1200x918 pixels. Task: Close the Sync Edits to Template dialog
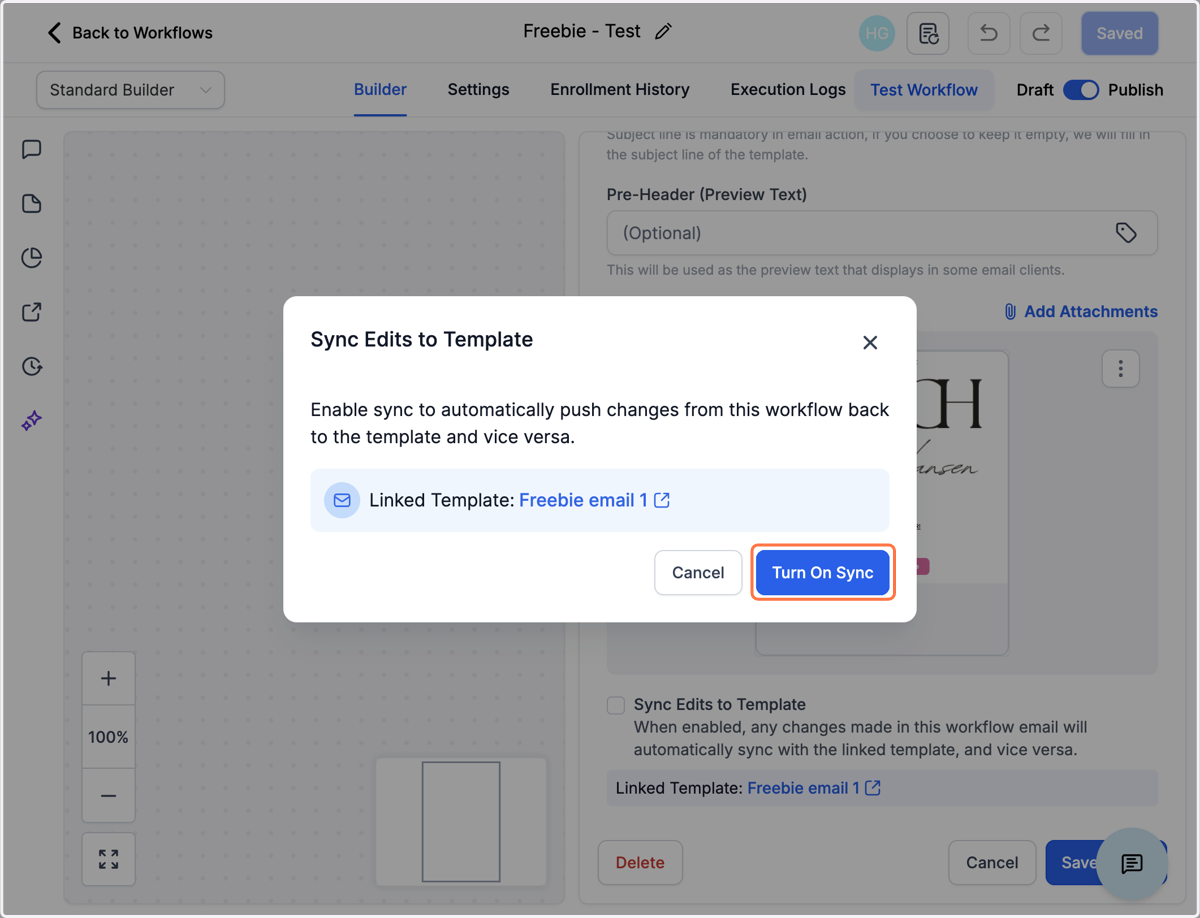click(870, 342)
